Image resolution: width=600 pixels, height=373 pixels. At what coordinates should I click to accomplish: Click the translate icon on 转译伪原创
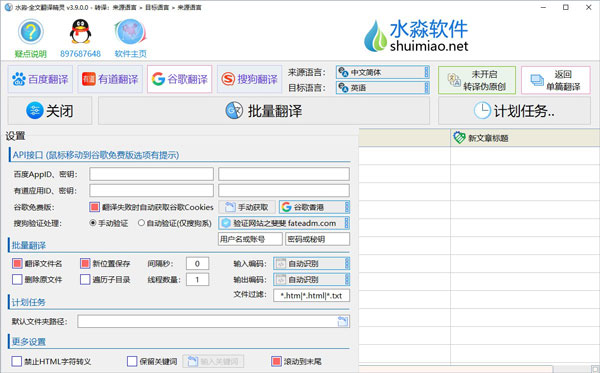coord(454,80)
